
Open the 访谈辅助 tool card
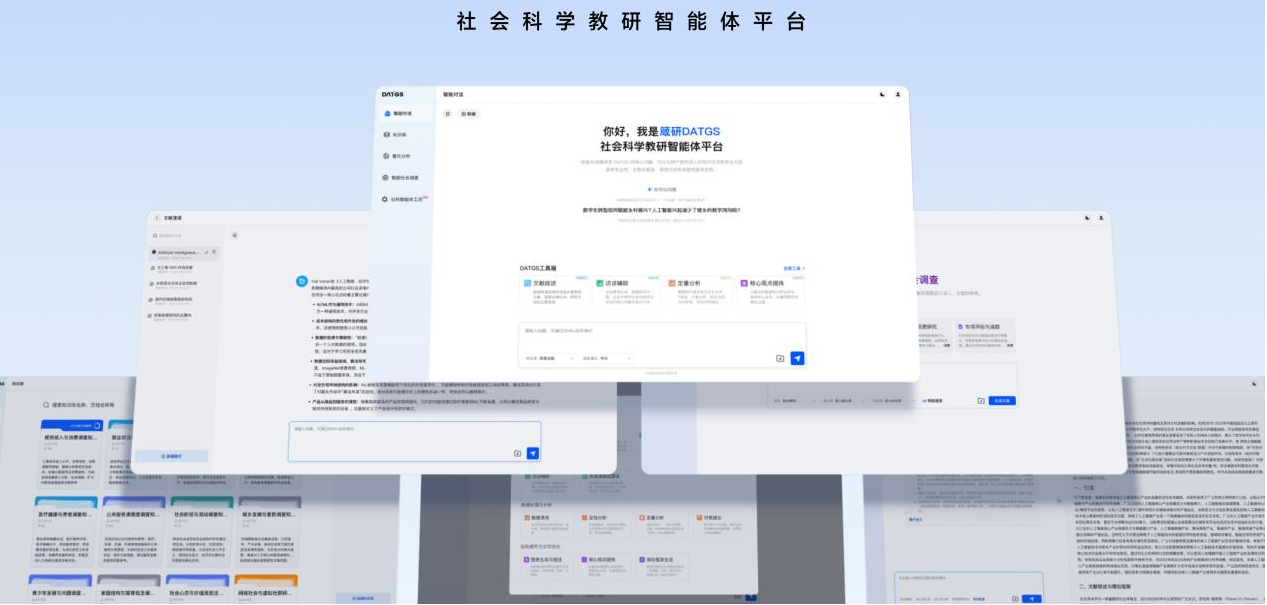(625, 290)
